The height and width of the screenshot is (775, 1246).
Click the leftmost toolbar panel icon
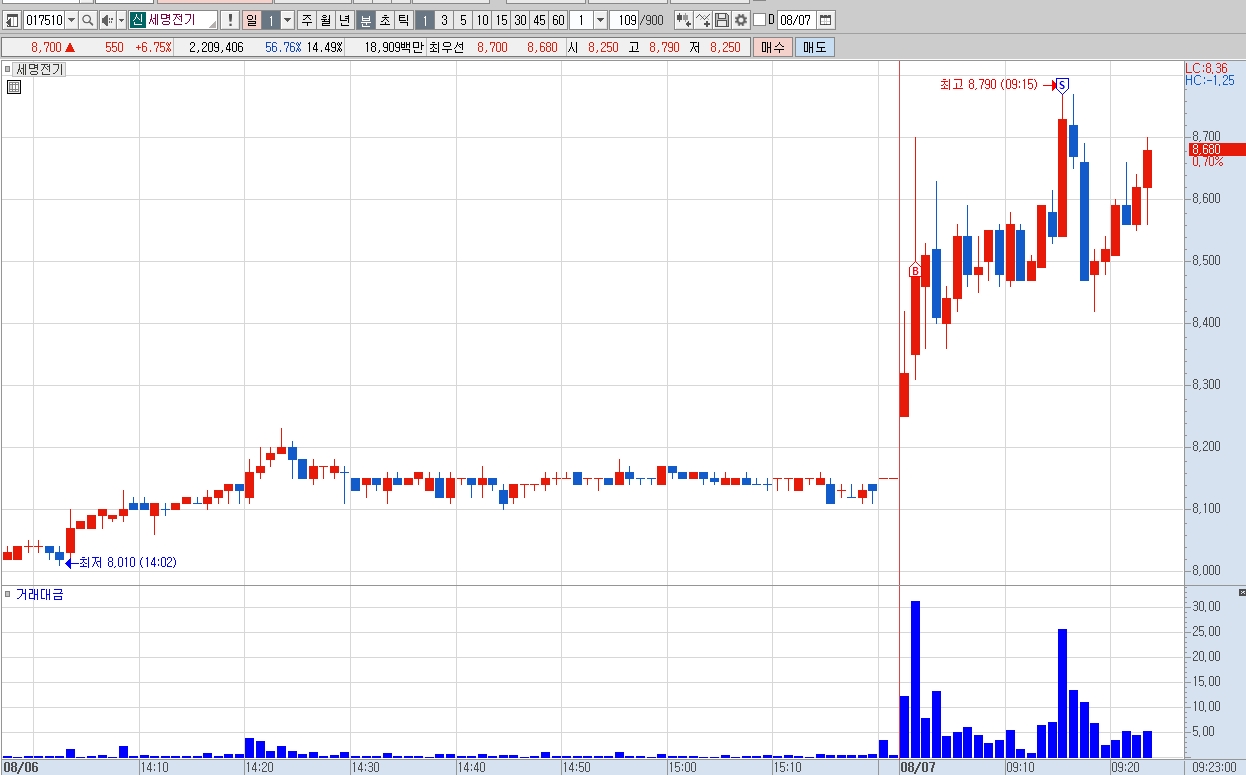coord(12,20)
